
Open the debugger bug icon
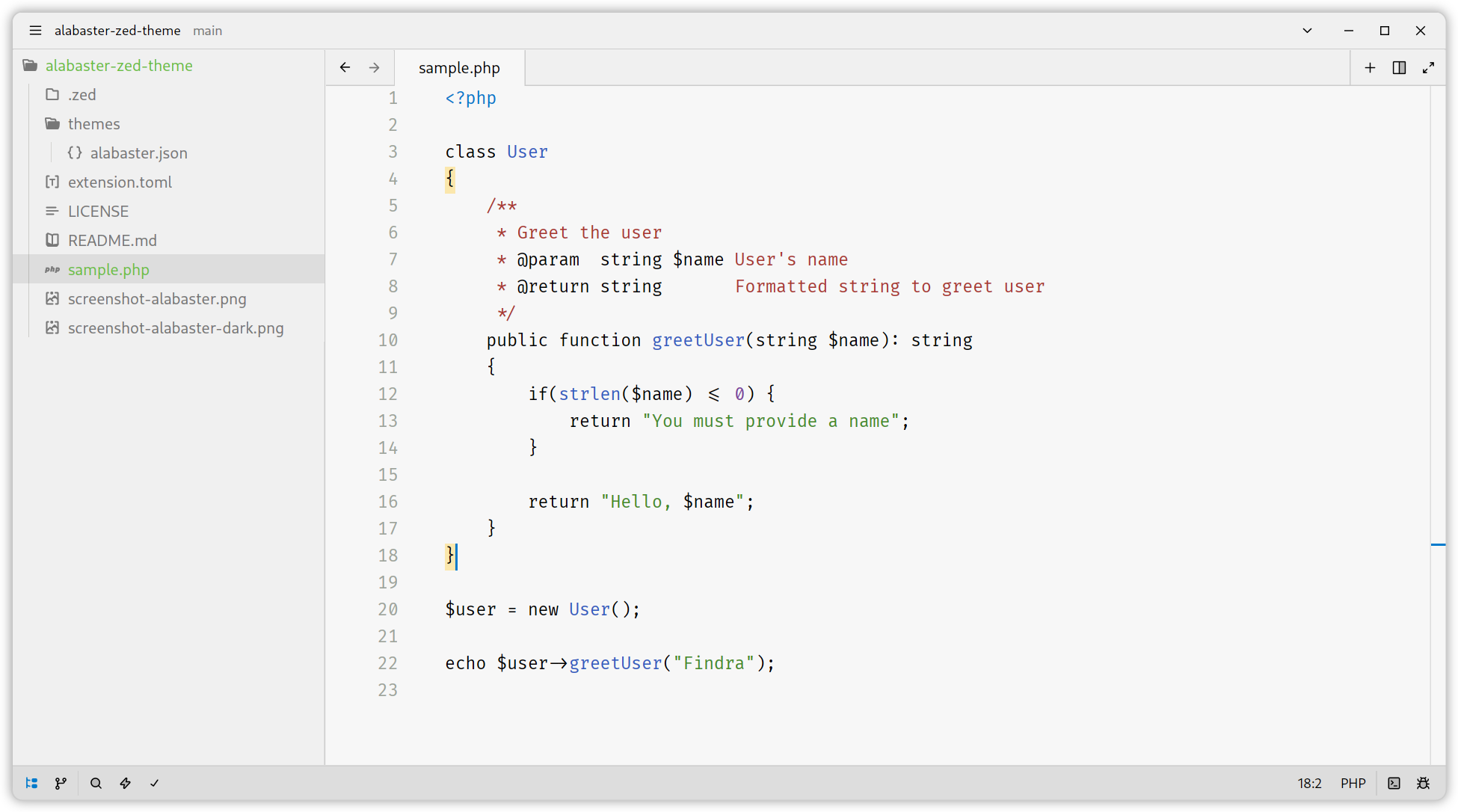pos(1423,783)
